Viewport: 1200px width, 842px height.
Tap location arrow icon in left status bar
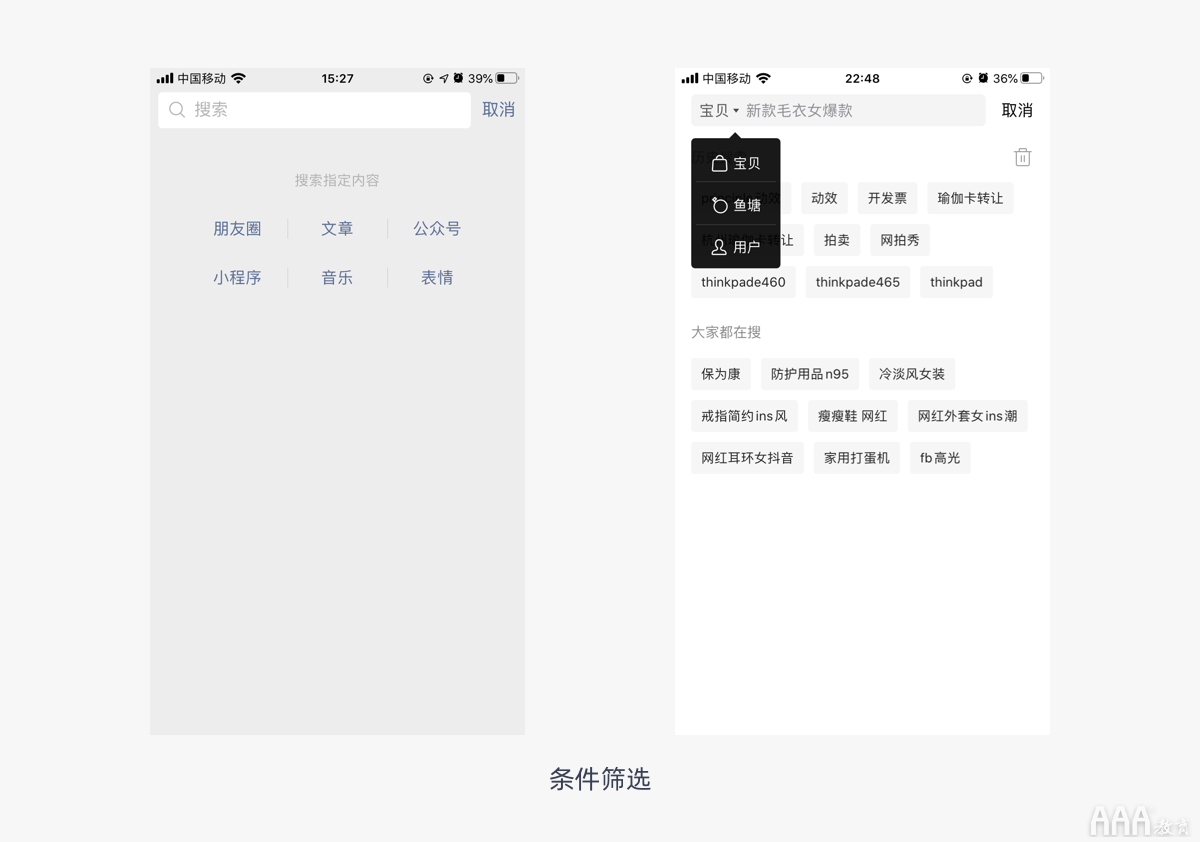tap(443, 78)
